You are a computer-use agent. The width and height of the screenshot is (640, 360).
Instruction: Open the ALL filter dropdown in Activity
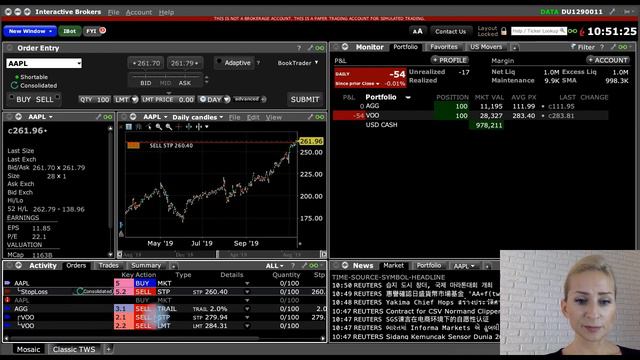[x=274, y=266]
